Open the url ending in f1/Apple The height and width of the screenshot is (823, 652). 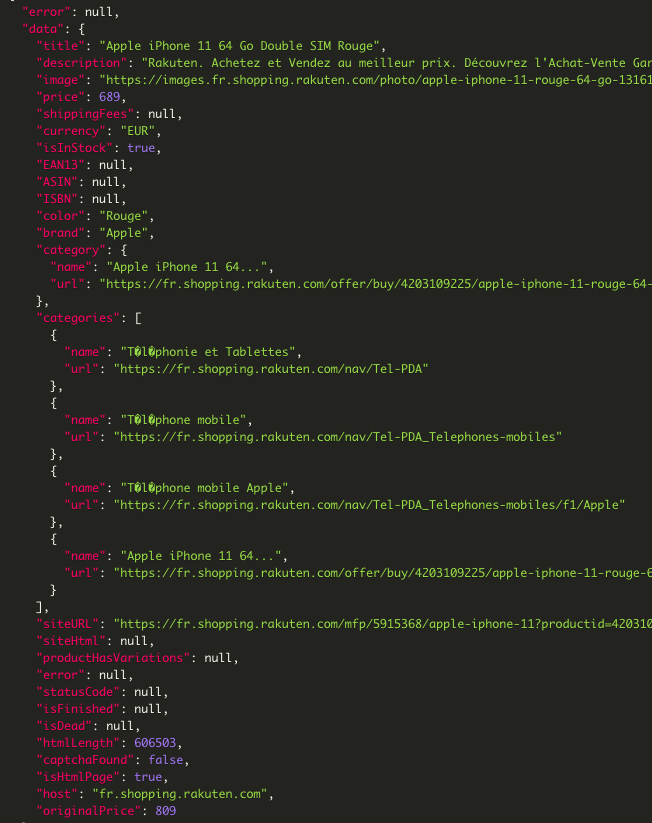pyautogui.click(x=369, y=505)
